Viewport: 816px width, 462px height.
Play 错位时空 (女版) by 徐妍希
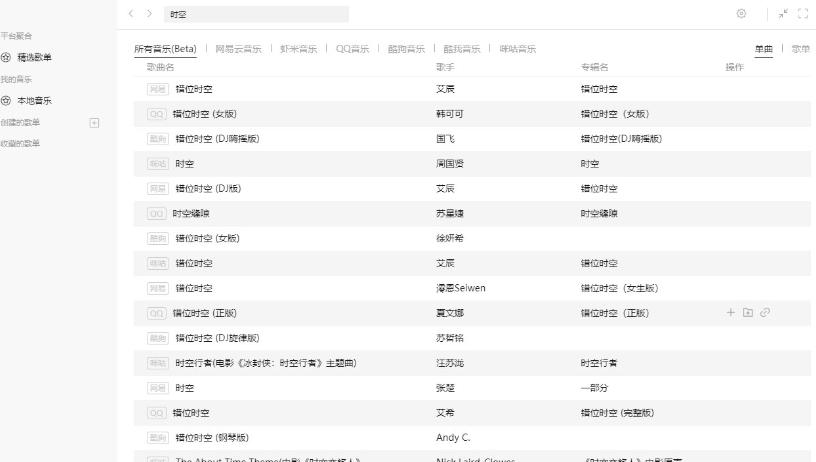pos(208,239)
